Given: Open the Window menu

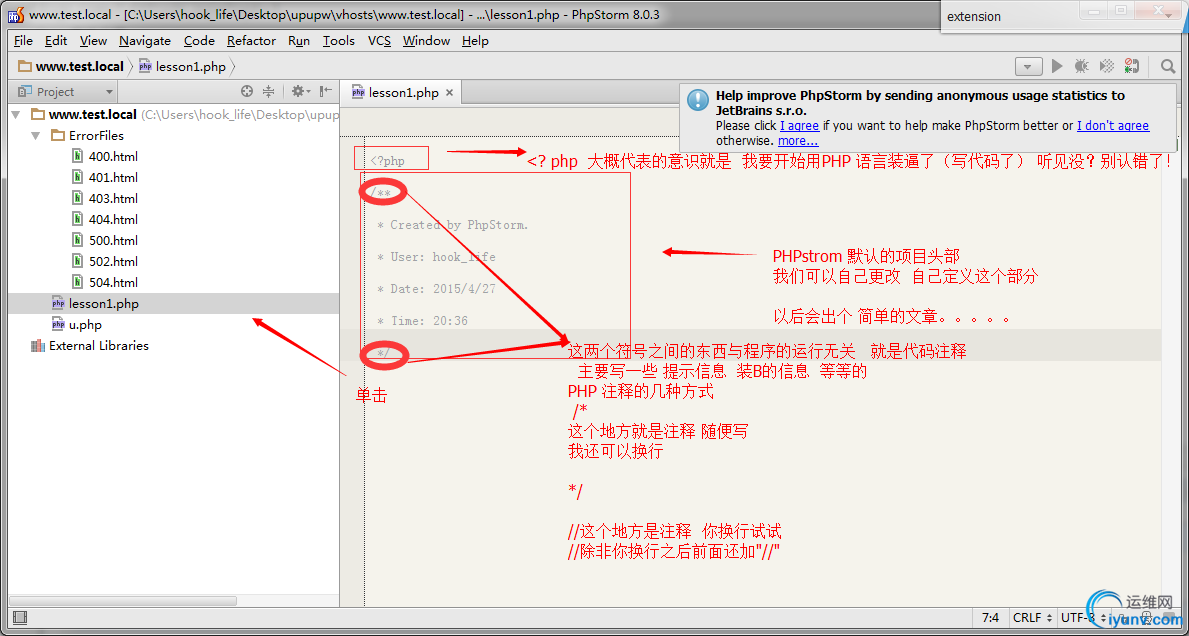Looking at the screenshot, I should coord(426,41).
